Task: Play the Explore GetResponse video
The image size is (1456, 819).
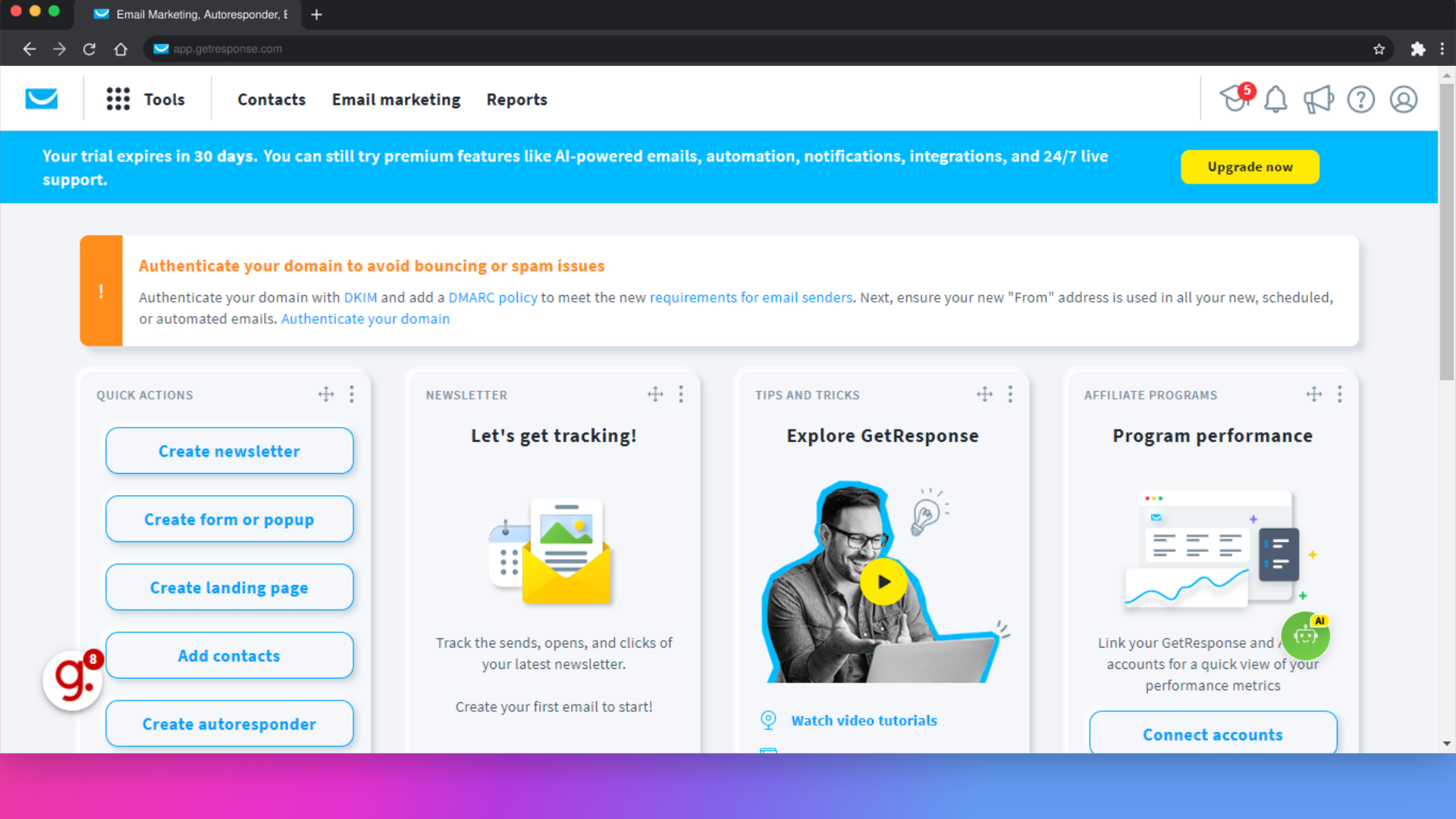Action: 883,581
